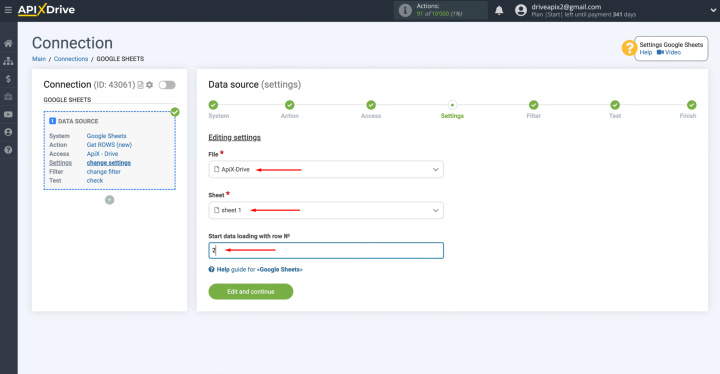Click the connection document copy icon
This screenshot has width=720, height=374.
[x=141, y=85]
